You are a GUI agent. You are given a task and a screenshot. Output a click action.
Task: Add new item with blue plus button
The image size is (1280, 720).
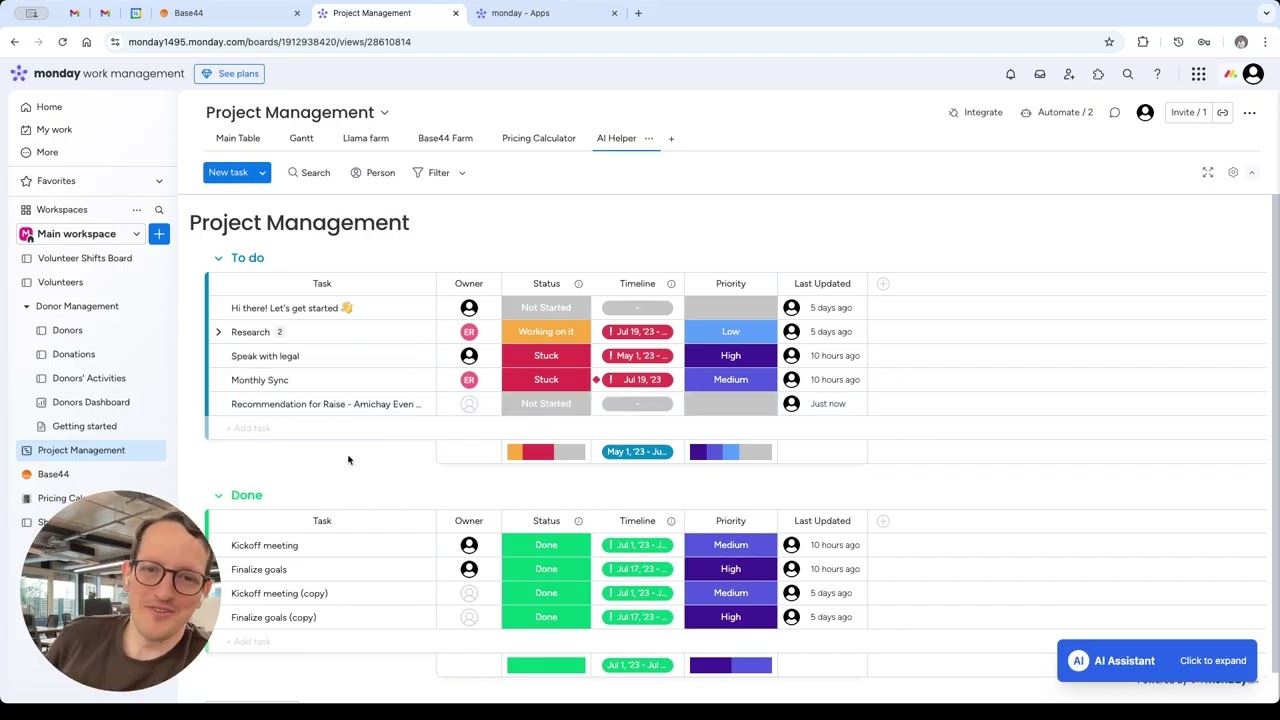[159, 234]
